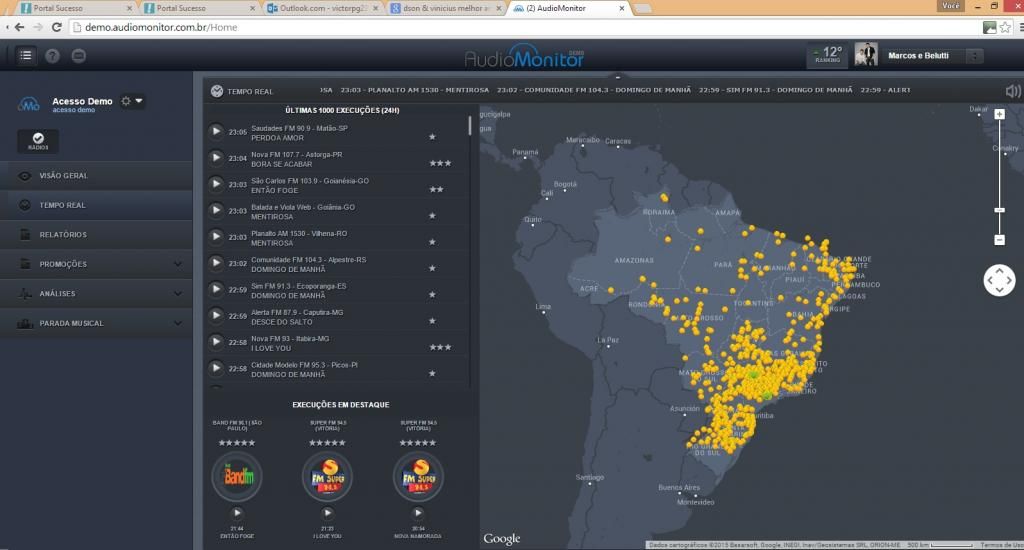The height and width of the screenshot is (550, 1024).
Task: Zoom in on the map with plus
Action: (x=999, y=114)
